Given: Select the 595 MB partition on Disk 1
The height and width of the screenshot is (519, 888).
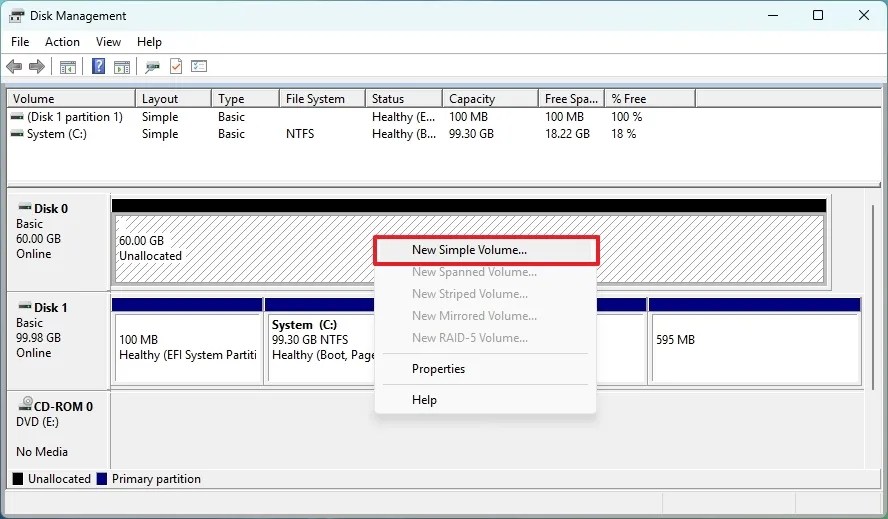Looking at the screenshot, I should pos(755,347).
